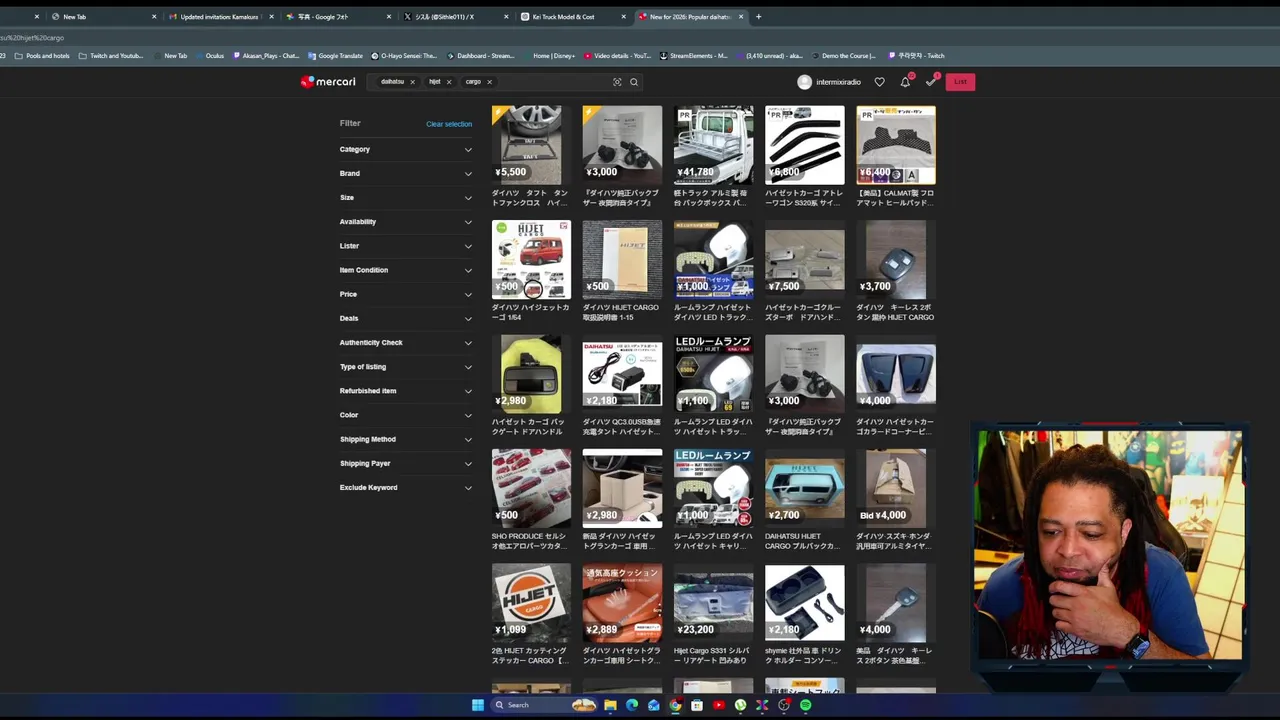Remove the daihatsu search tag
This screenshot has height=720, width=1280.
412,82
